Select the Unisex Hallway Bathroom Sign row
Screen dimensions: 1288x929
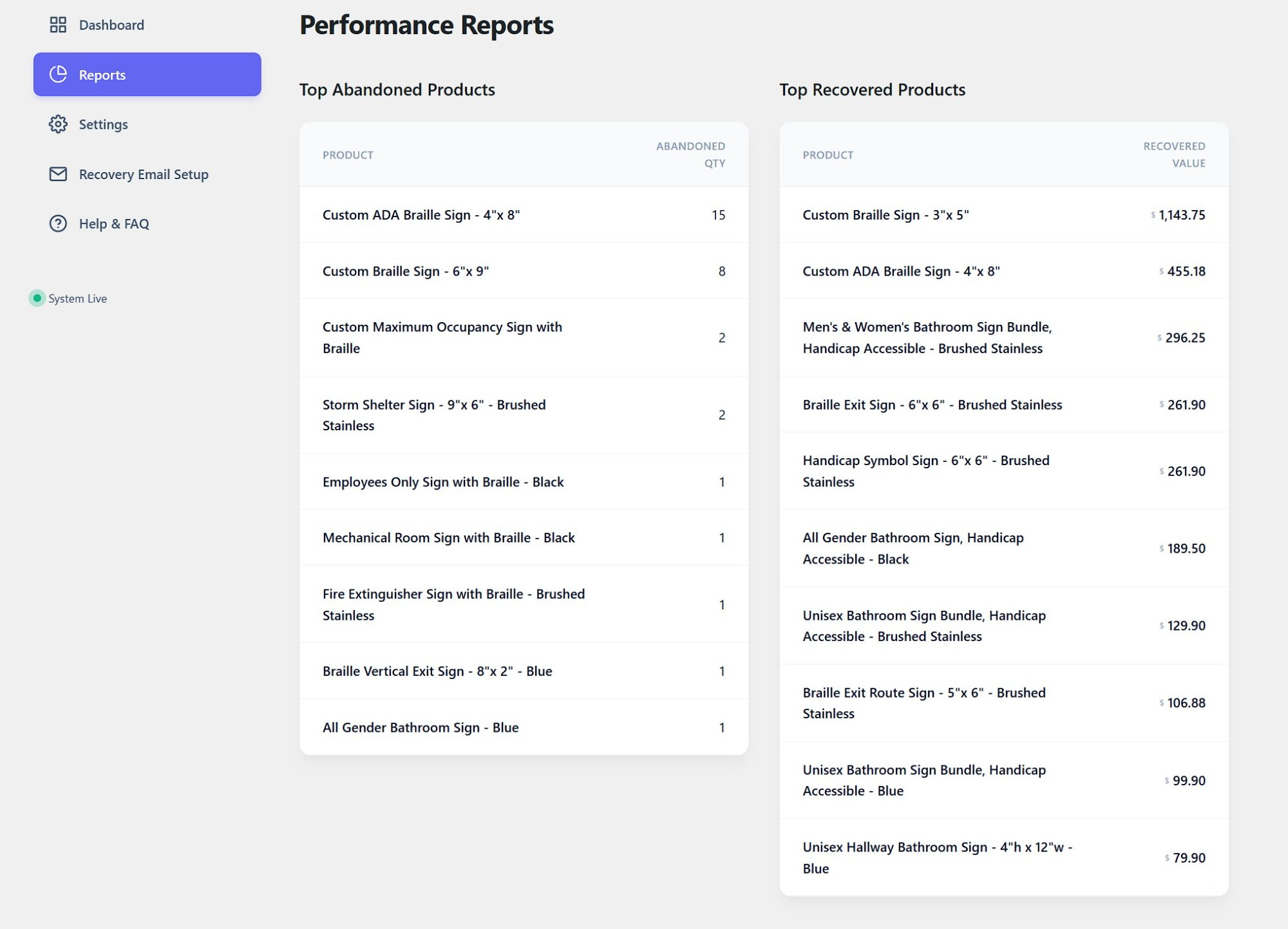point(937,857)
